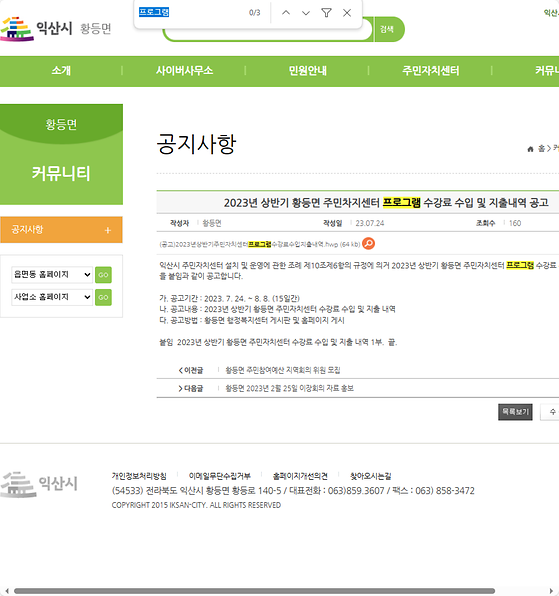Click the scrollbar left arrow
Viewport: 559px width, 596px height.
click(6, 591)
